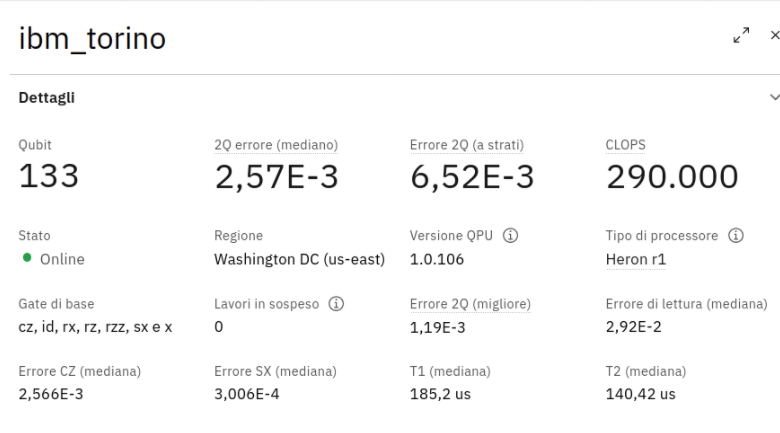
Task: Select the 133 qubit count value
Action: pos(50,176)
